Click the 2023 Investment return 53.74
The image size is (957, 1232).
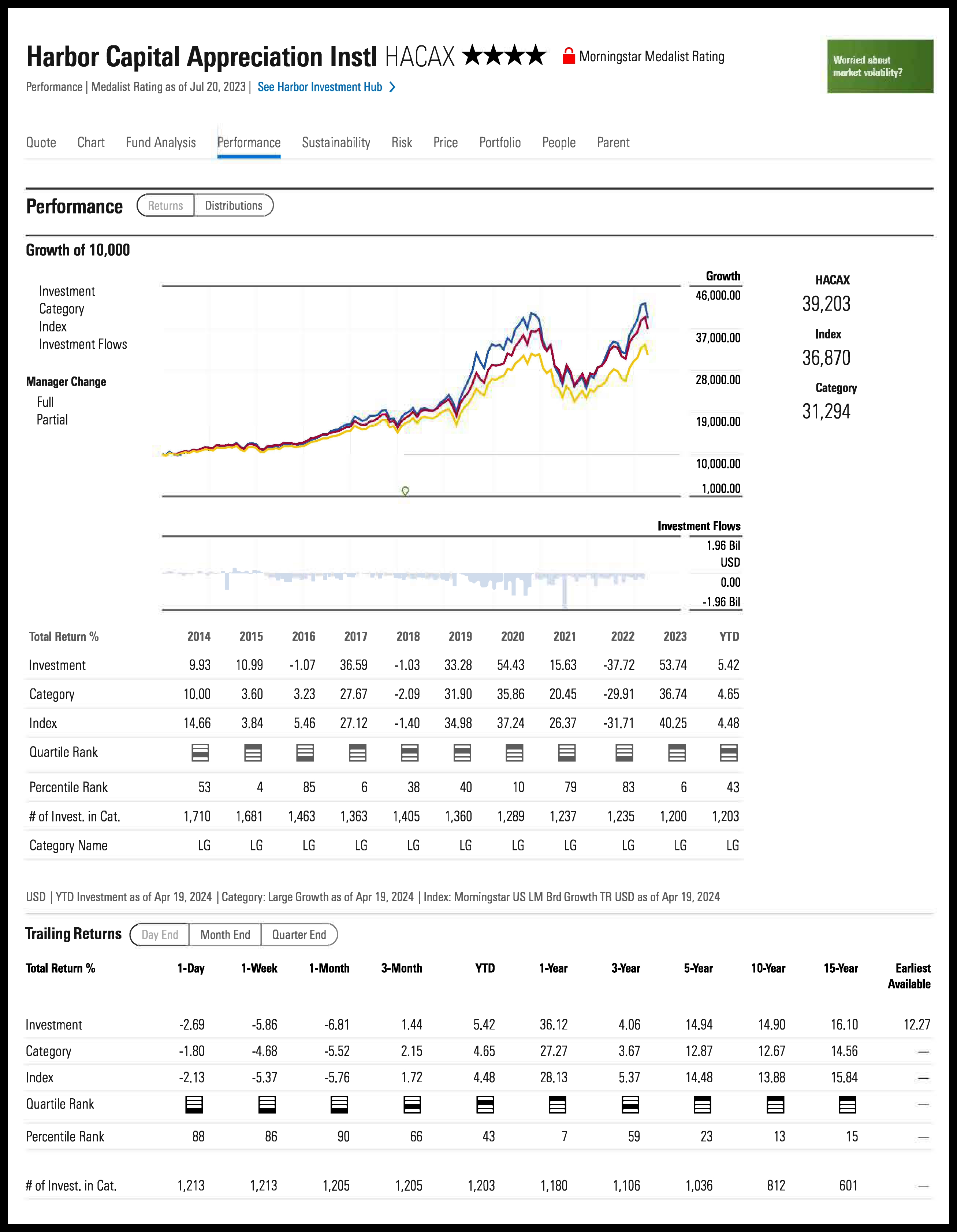[x=673, y=665]
